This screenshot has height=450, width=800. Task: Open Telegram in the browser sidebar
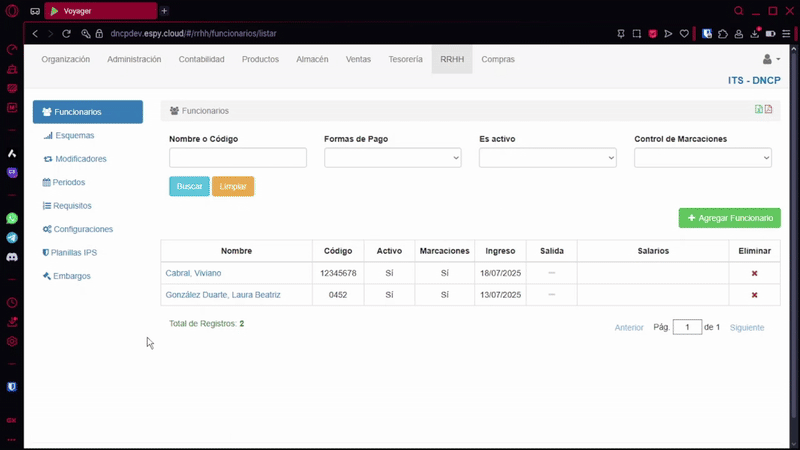click(x=12, y=238)
